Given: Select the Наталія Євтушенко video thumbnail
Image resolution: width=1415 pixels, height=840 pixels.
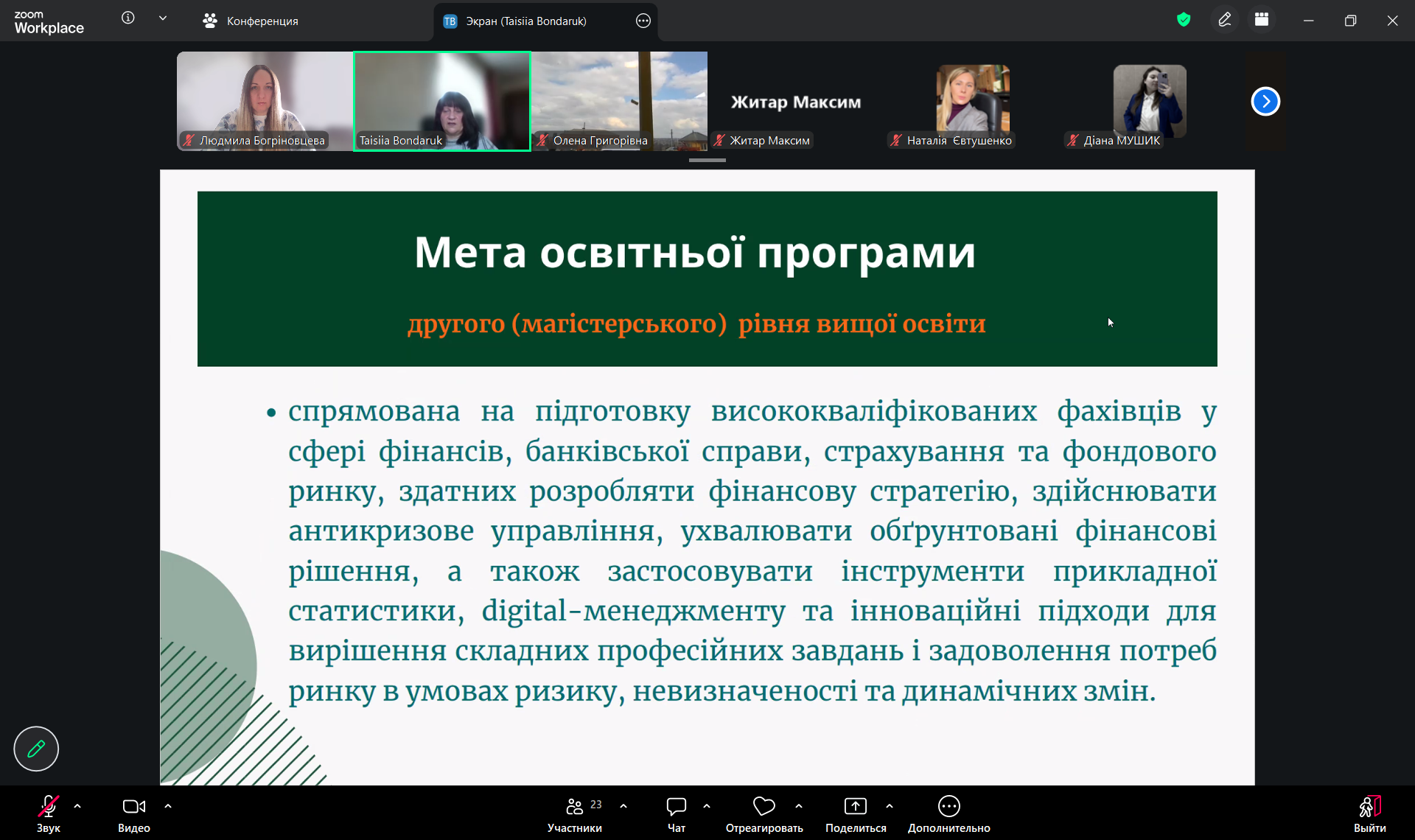Looking at the screenshot, I should coord(972,101).
